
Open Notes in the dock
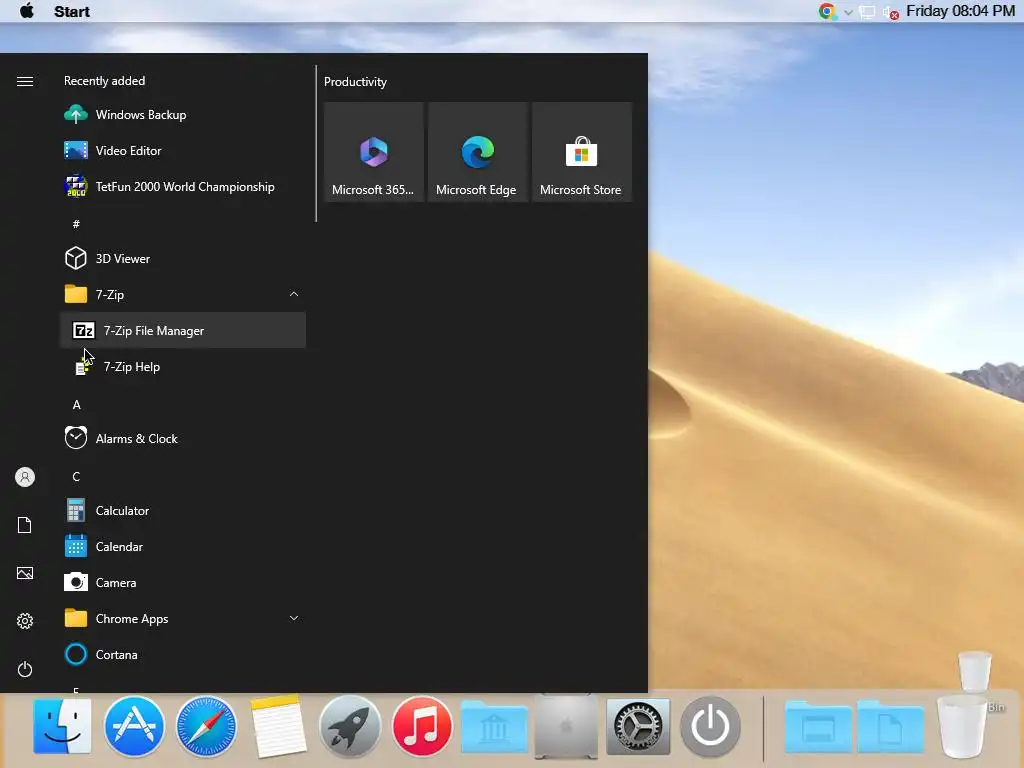point(278,726)
